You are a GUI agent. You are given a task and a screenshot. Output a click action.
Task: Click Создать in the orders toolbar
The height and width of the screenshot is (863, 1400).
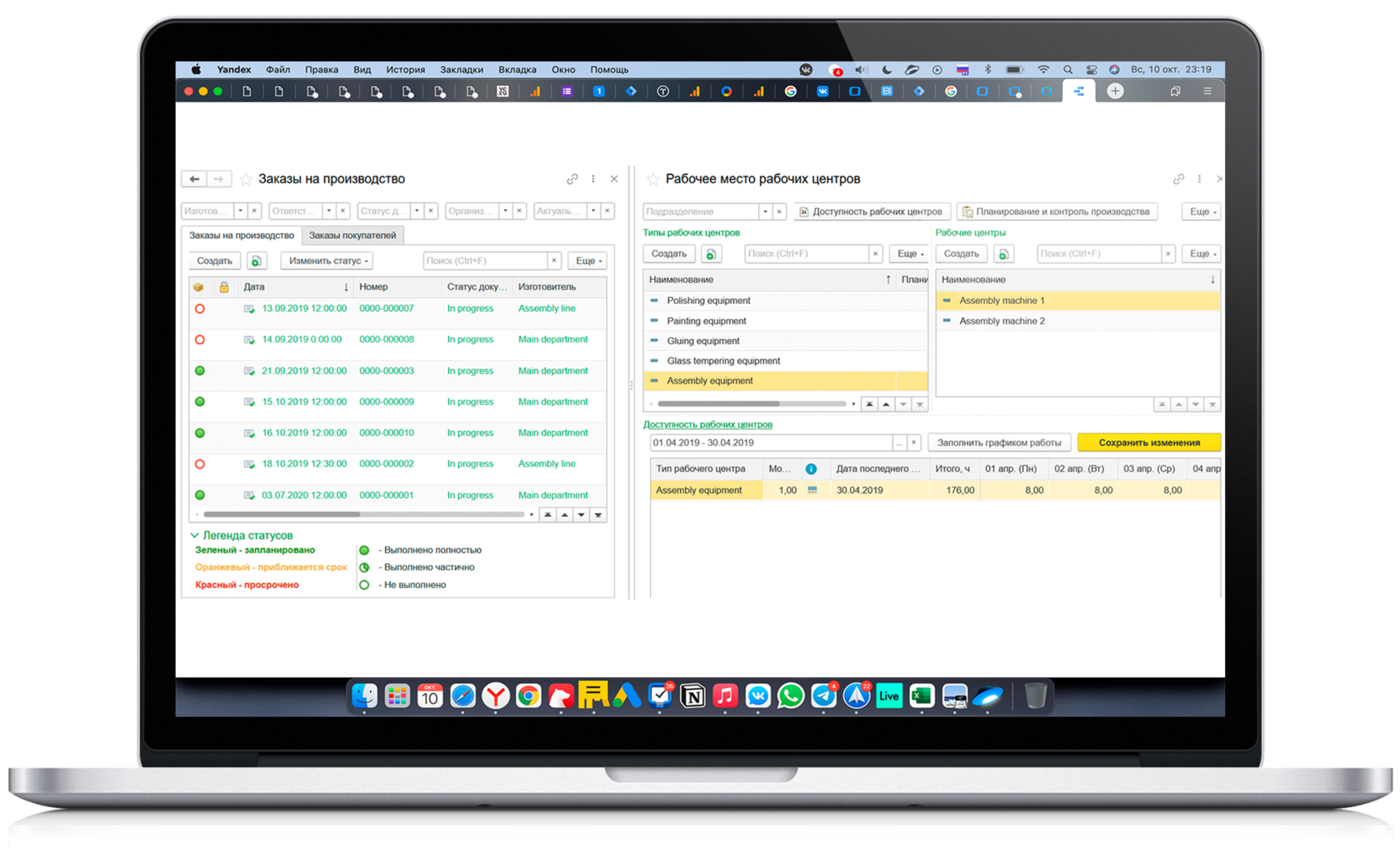point(214,261)
